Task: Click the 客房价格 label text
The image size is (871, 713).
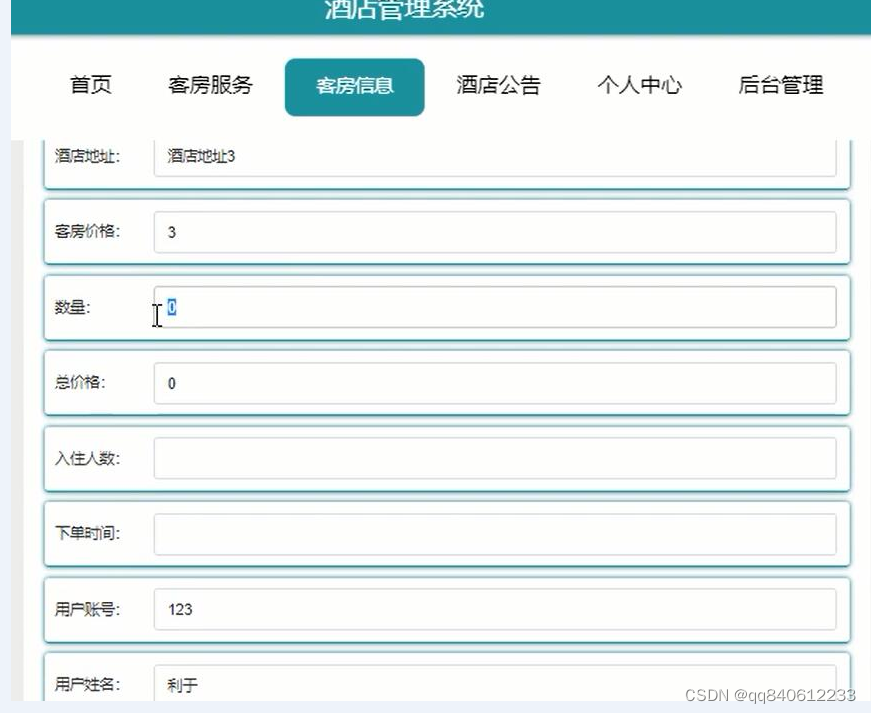Action: coord(87,232)
